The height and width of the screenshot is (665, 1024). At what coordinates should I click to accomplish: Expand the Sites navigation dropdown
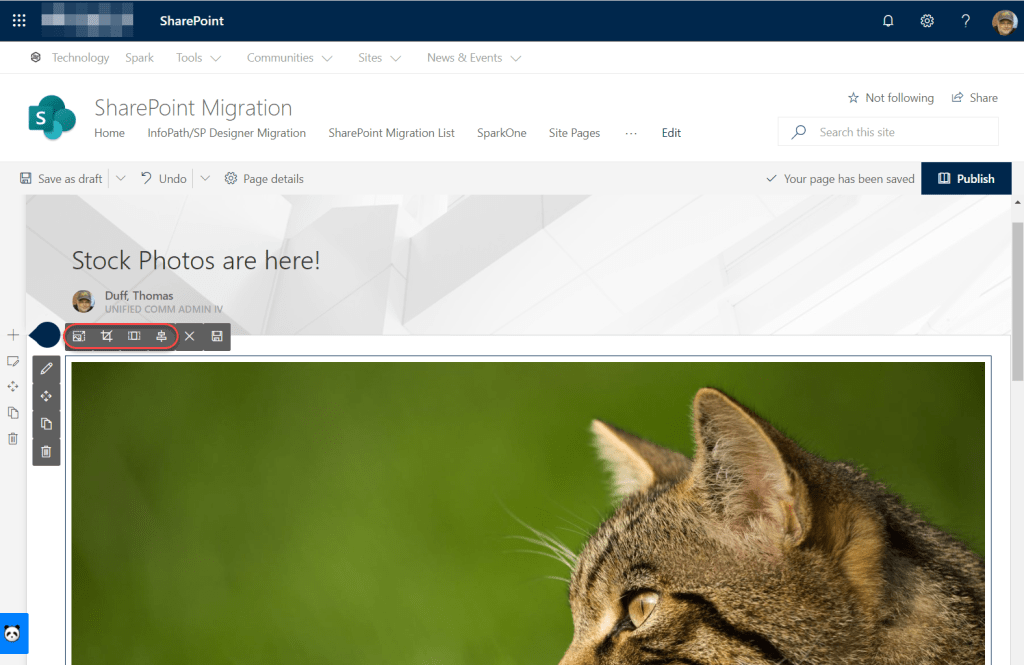[x=378, y=57]
